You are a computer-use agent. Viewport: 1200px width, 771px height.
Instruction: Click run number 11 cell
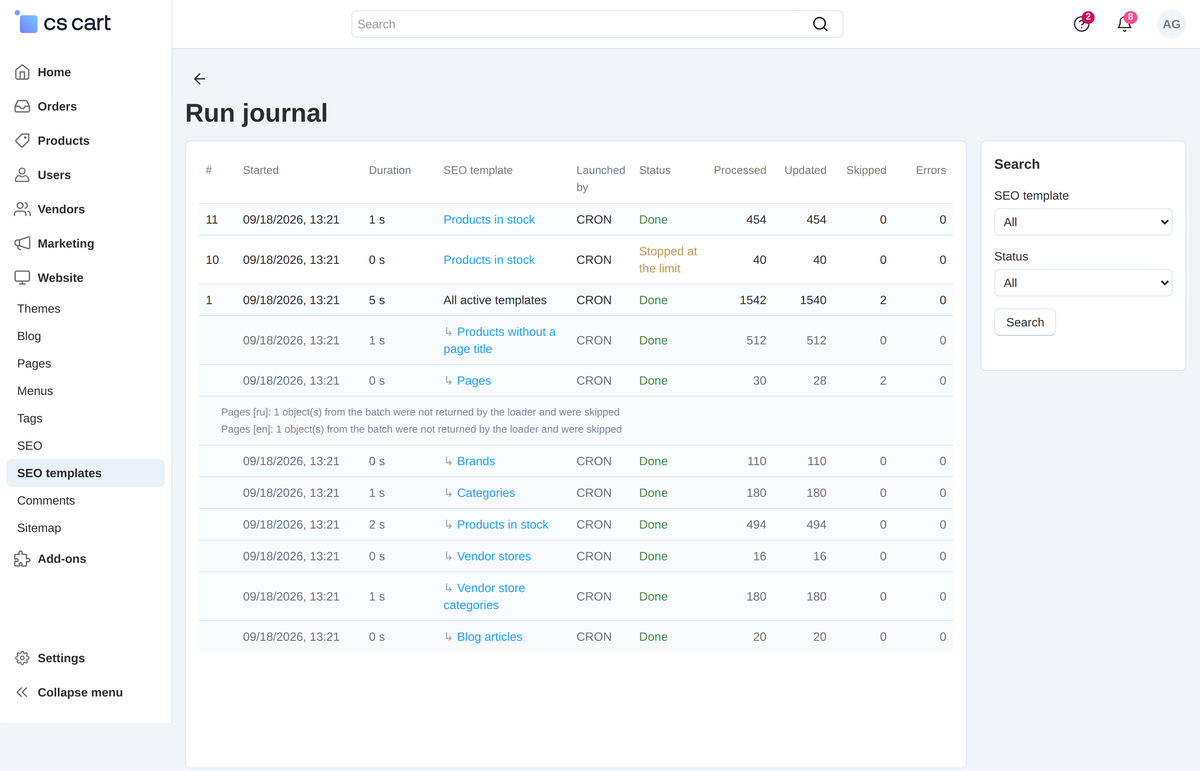(212, 220)
